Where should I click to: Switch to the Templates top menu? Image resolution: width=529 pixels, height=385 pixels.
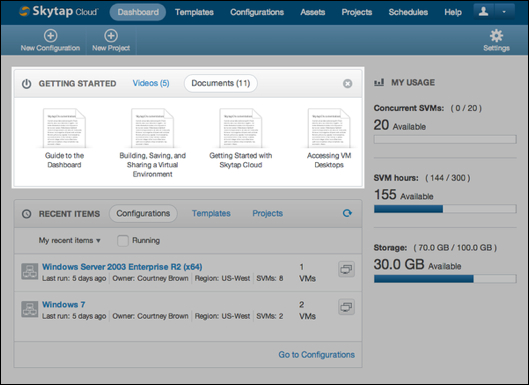[x=194, y=12]
